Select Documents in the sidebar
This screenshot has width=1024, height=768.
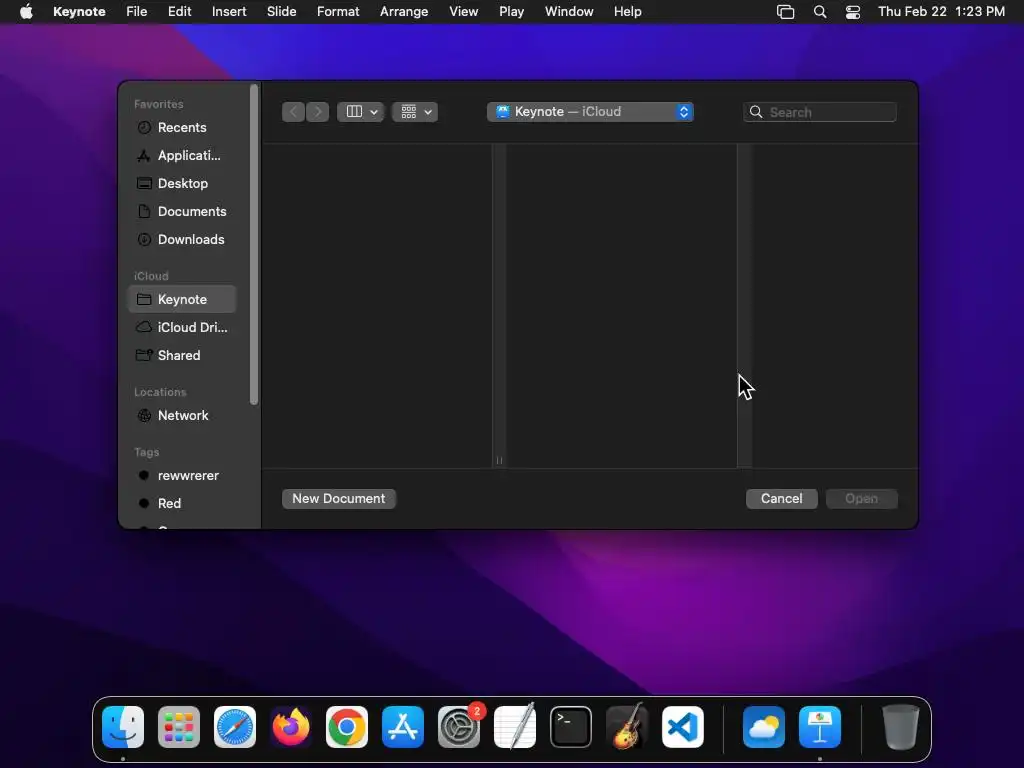pyautogui.click(x=182, y=212)
